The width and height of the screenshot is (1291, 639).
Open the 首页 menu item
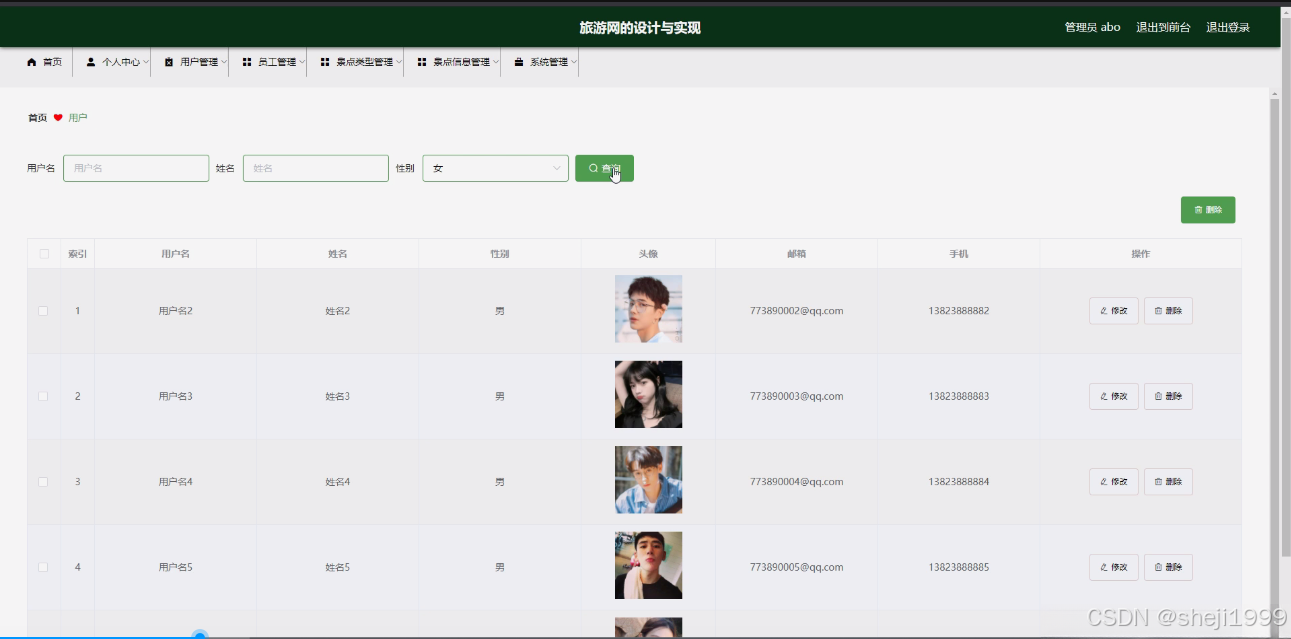(x=44, y=62)
